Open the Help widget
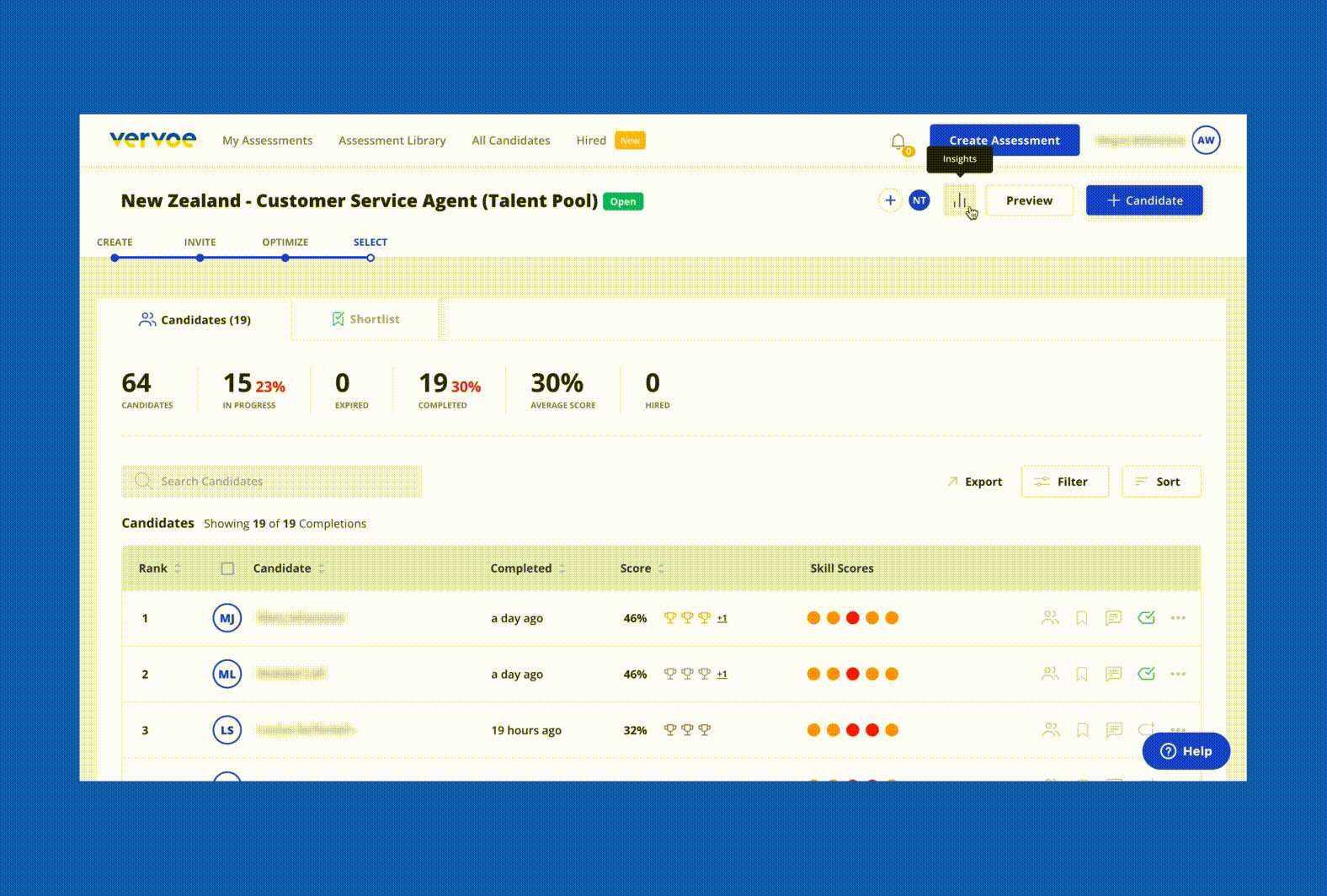The height and width of the screenshot is (896, 1327). (x=1186, y=751)
